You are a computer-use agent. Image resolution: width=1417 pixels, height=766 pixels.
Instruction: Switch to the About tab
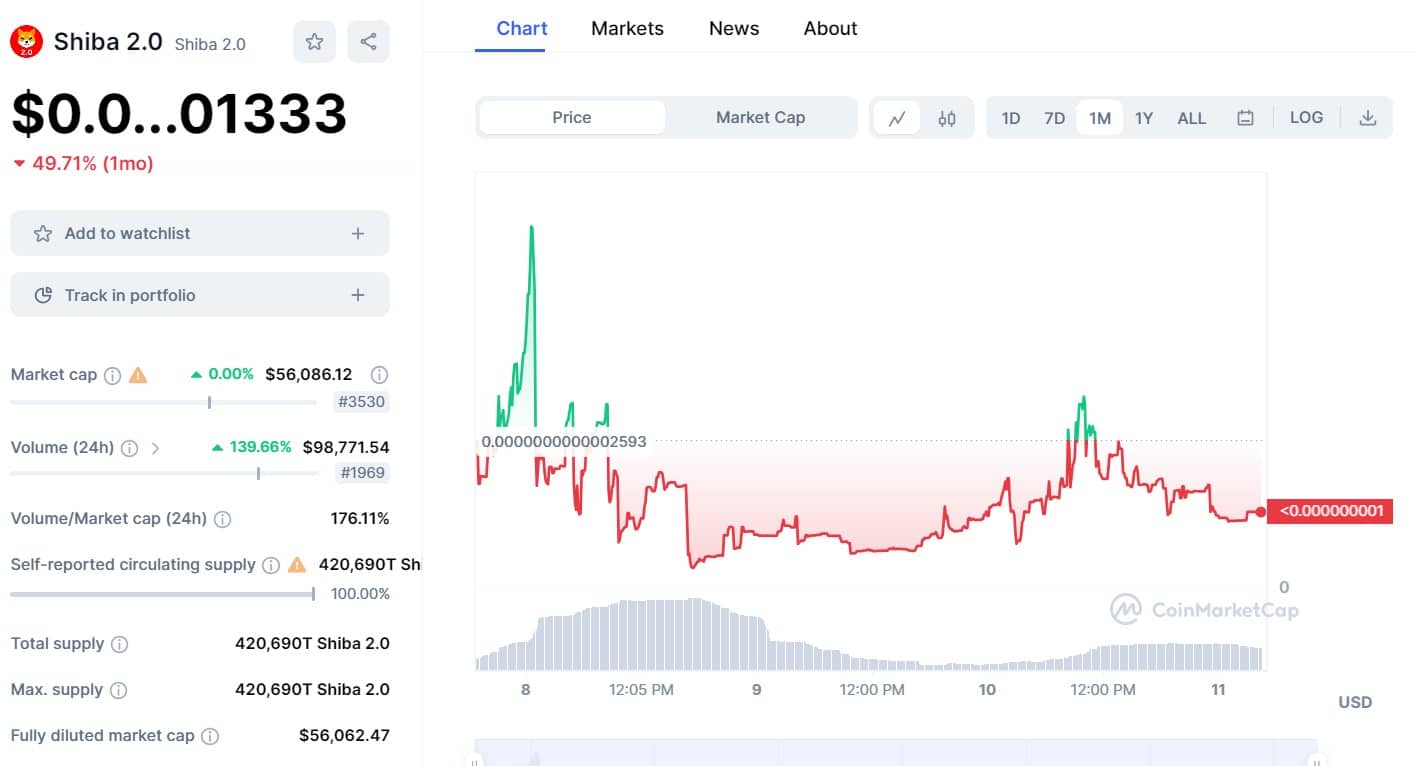[x=831, y=28]
